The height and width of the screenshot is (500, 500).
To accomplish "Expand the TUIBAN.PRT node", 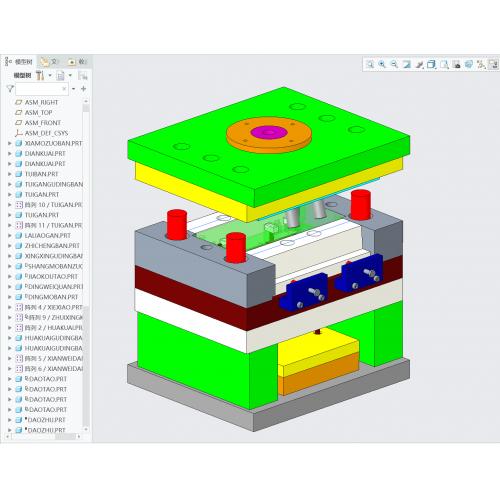I will 10,174.
